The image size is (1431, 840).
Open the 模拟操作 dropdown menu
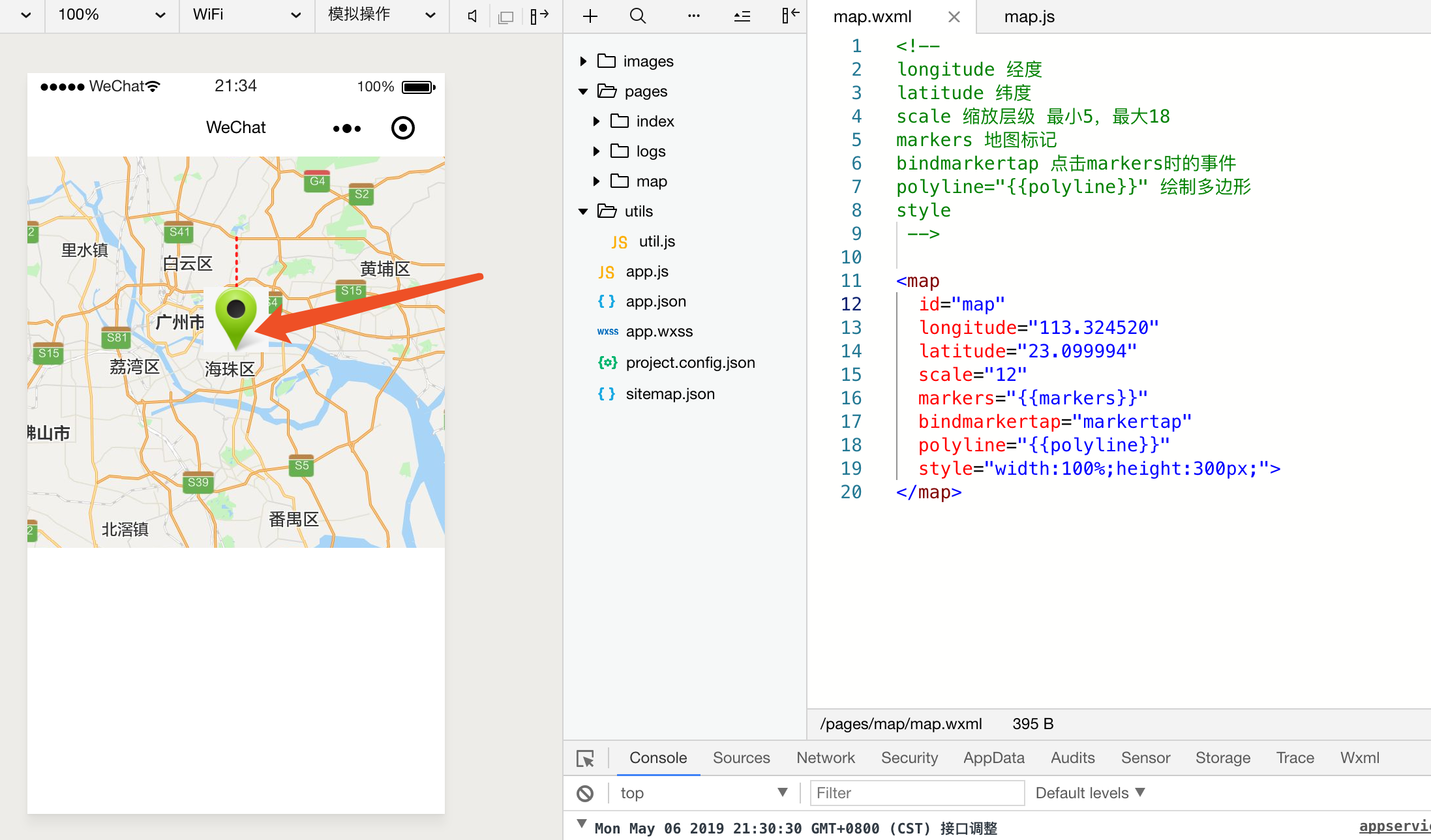382,14
